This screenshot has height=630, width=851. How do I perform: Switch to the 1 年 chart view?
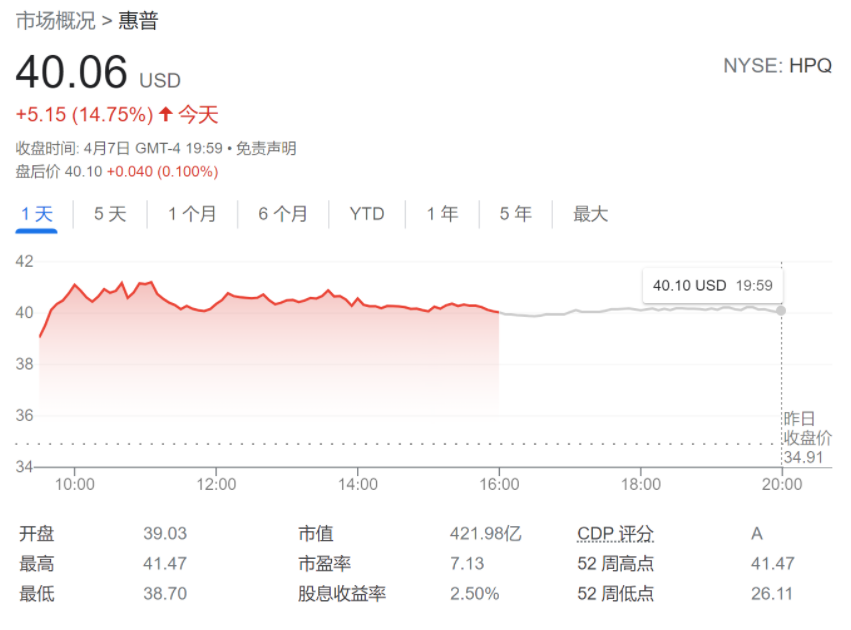click(442, 214)
